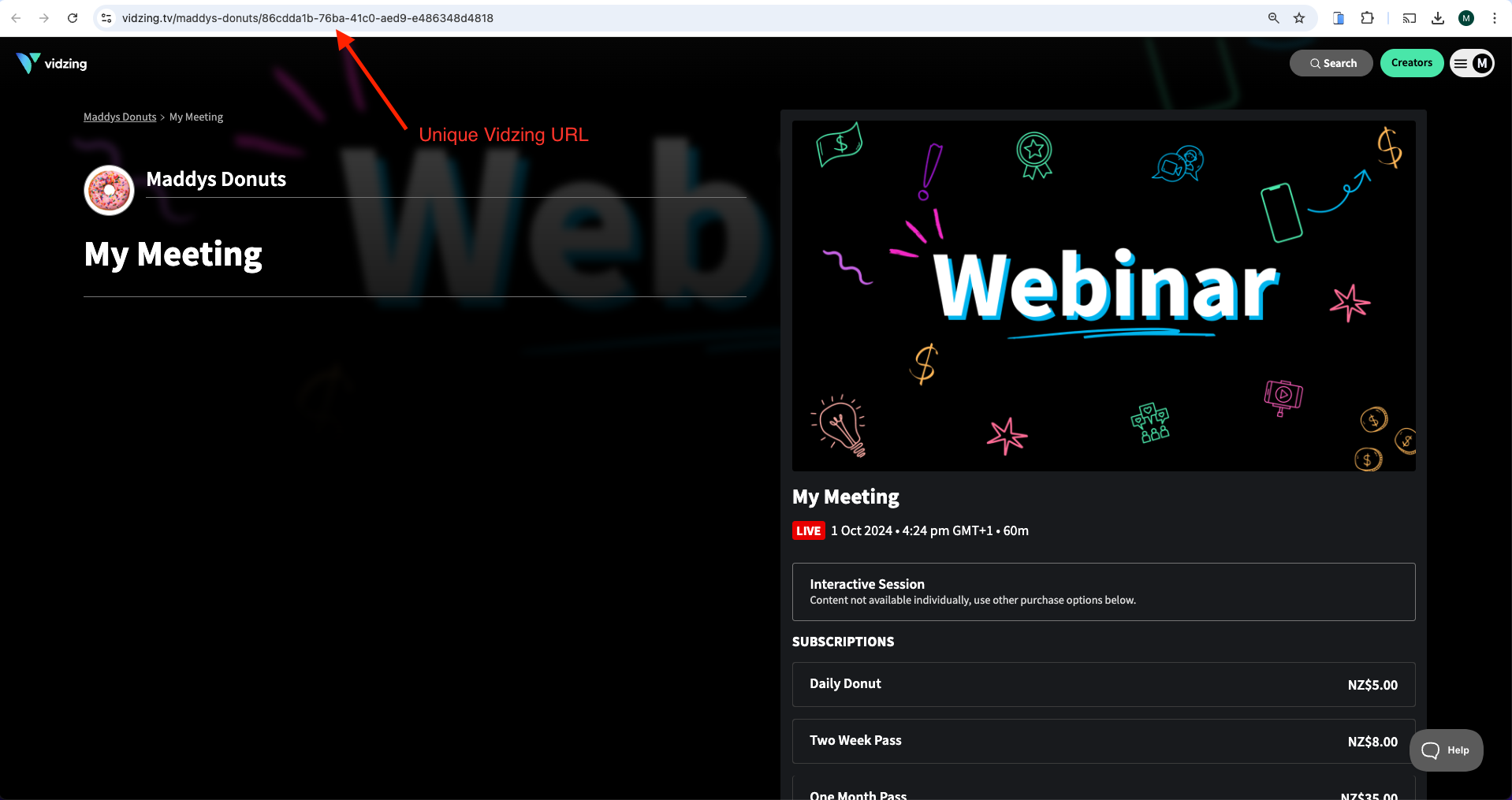Follow the Maddys Donuts breadcrumb link
Viewport: 1512px width, 800px height.
click(120, 117)
